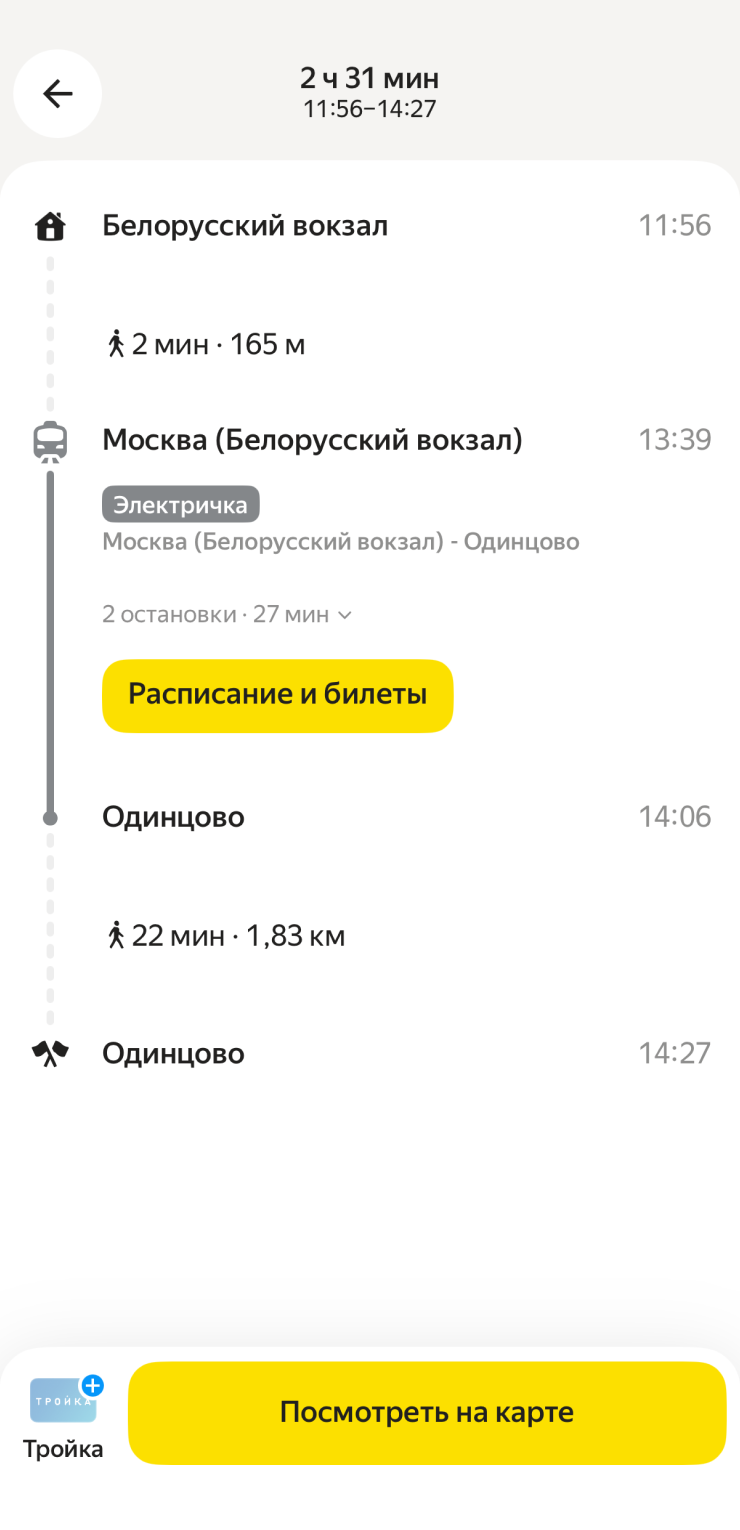Image resolution: width=740 pixels, height=1530 pixels.
Task: Tap the back arrow button
Action: pyautogui.click(x=57, y=93)
